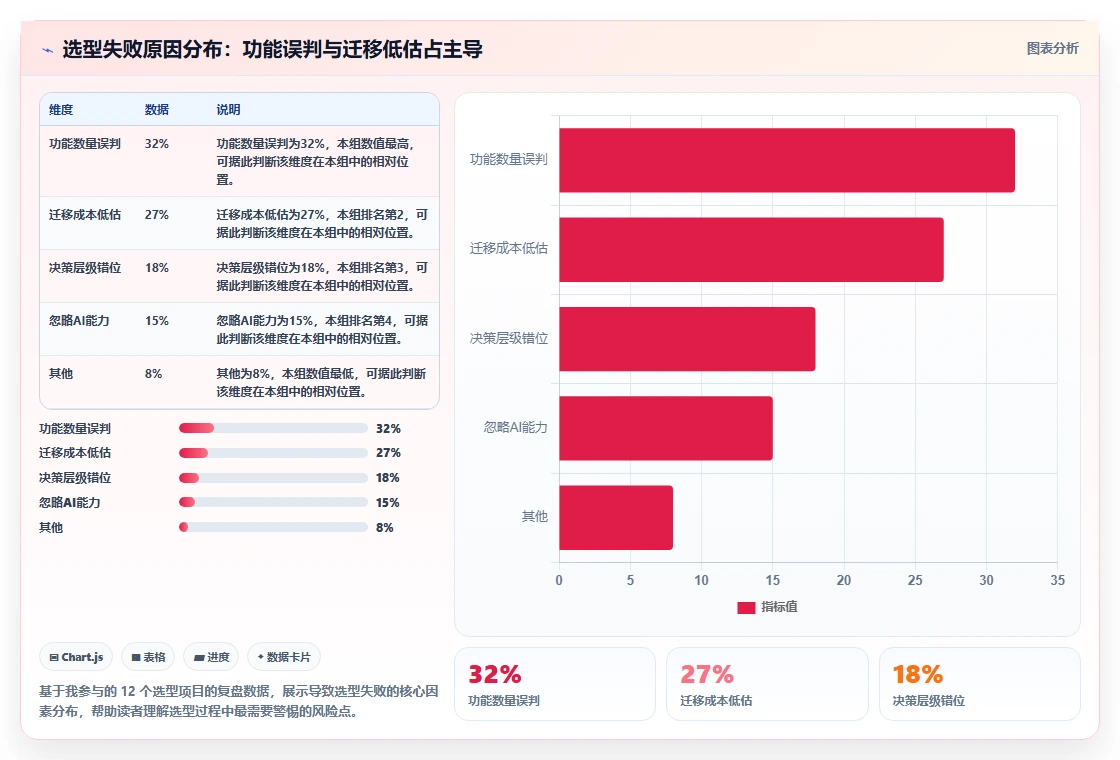
Task: Click the Chart.js tag
Action: click(76, 657)
